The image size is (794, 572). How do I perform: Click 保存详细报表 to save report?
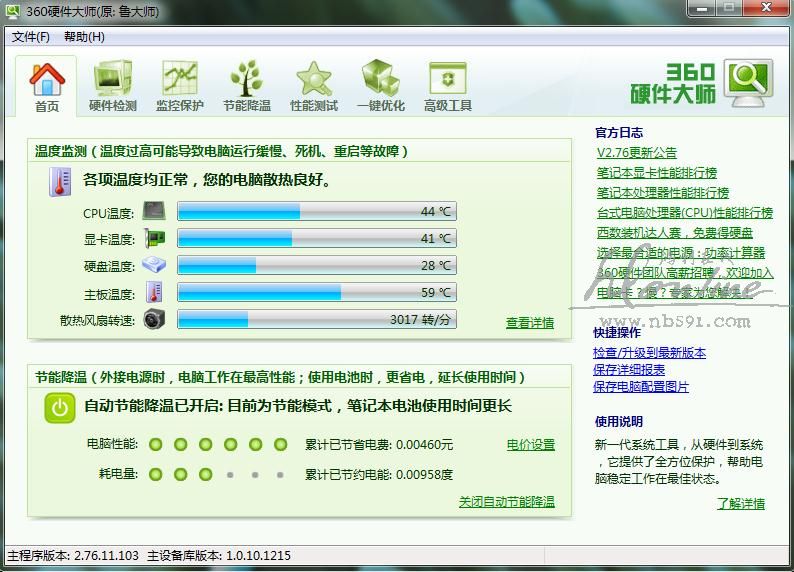pyautogui.click(x=628, y=370)
